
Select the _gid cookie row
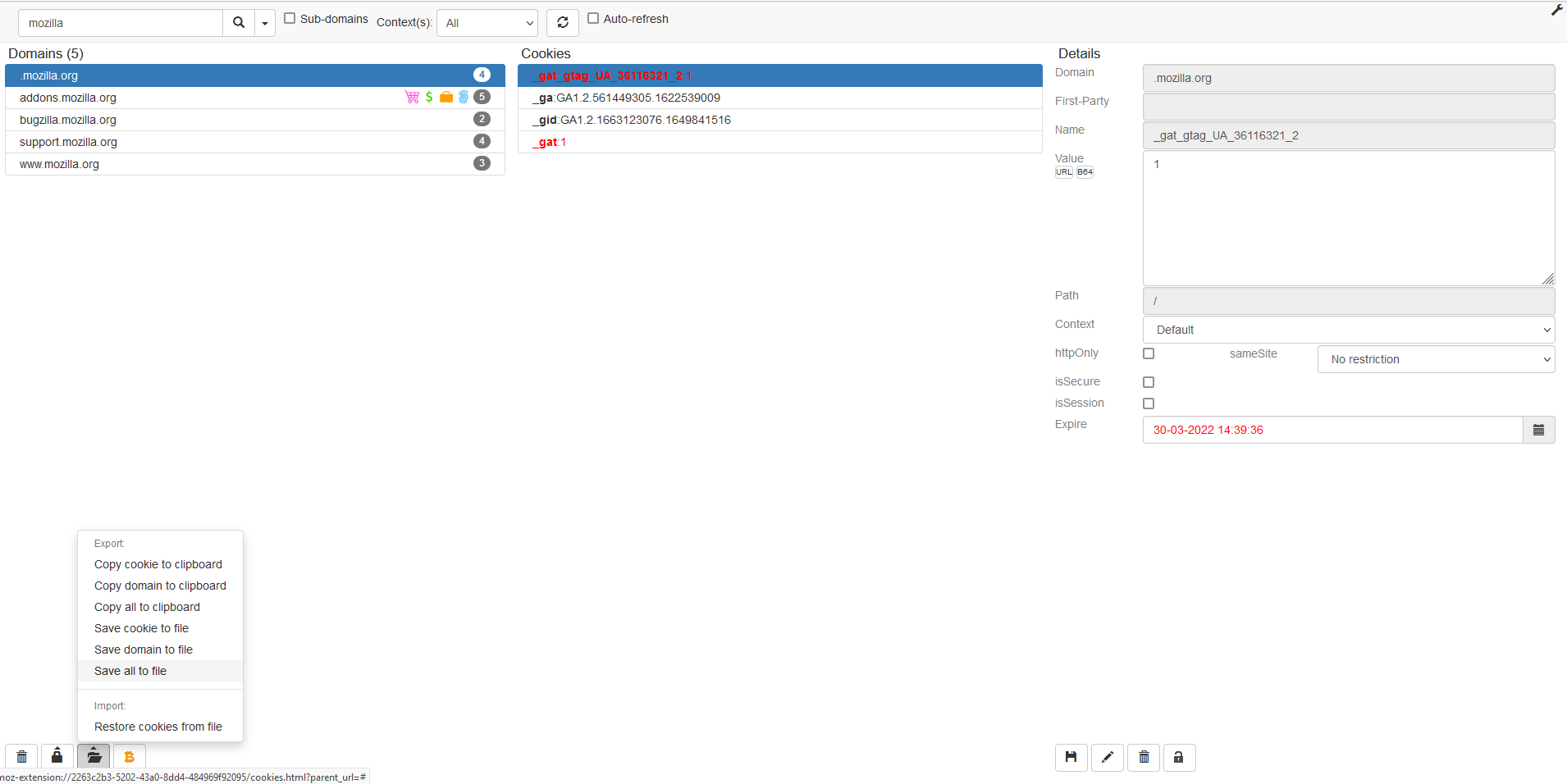coord(780,120)
